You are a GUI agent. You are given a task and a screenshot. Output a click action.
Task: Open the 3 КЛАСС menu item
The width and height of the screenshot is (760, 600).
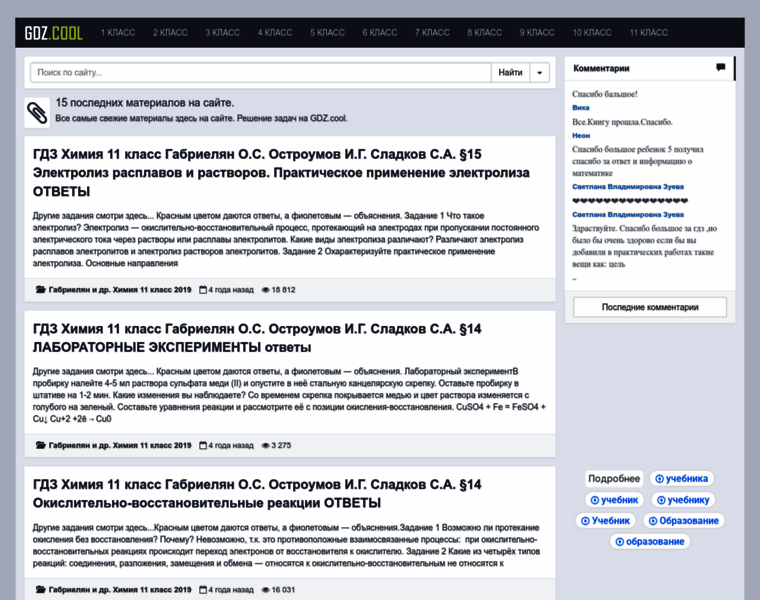(222, 32)
